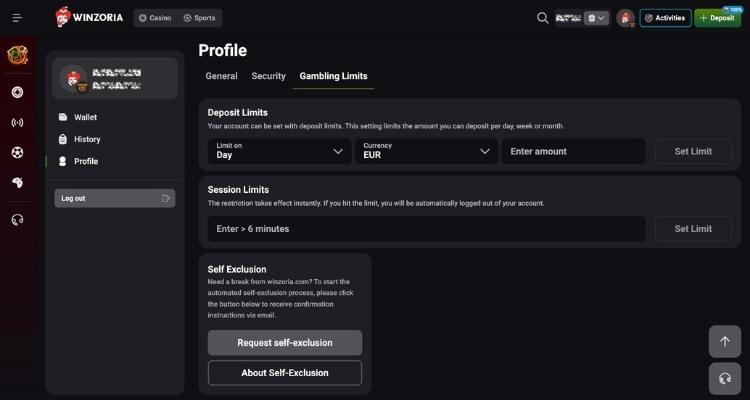Open the floating live chat headset button
Image resolution: width=750 pixels, height=400 pixels.
click(725, 378)
